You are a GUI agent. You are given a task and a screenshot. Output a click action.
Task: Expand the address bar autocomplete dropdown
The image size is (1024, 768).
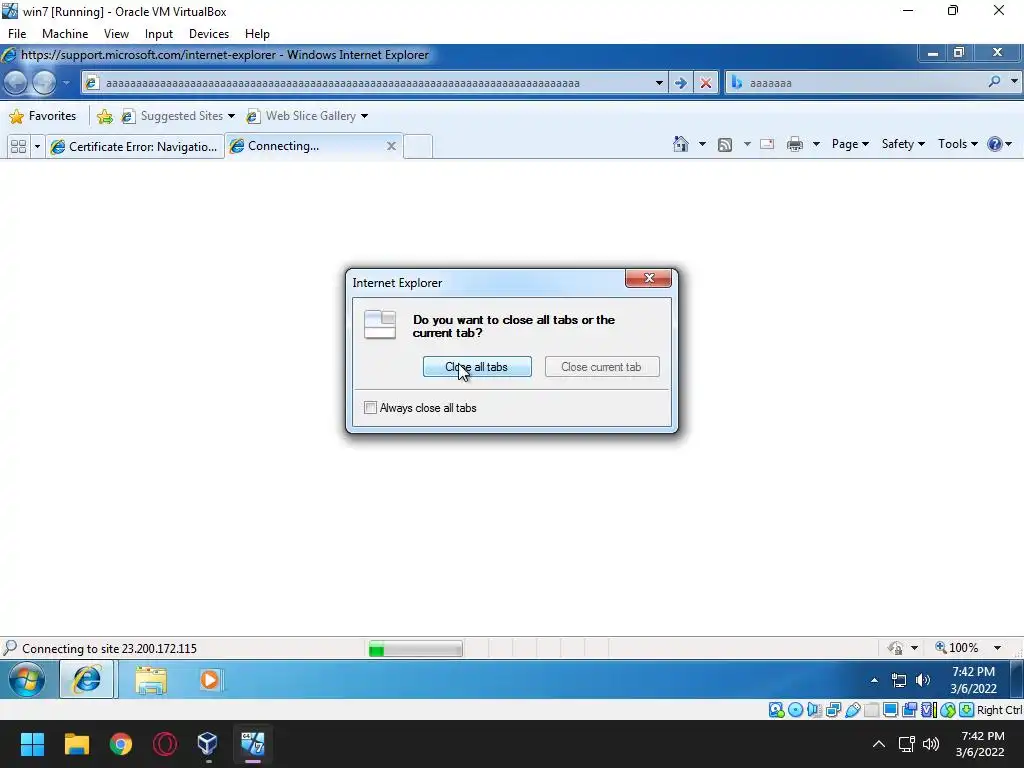(x=659, y=83)
